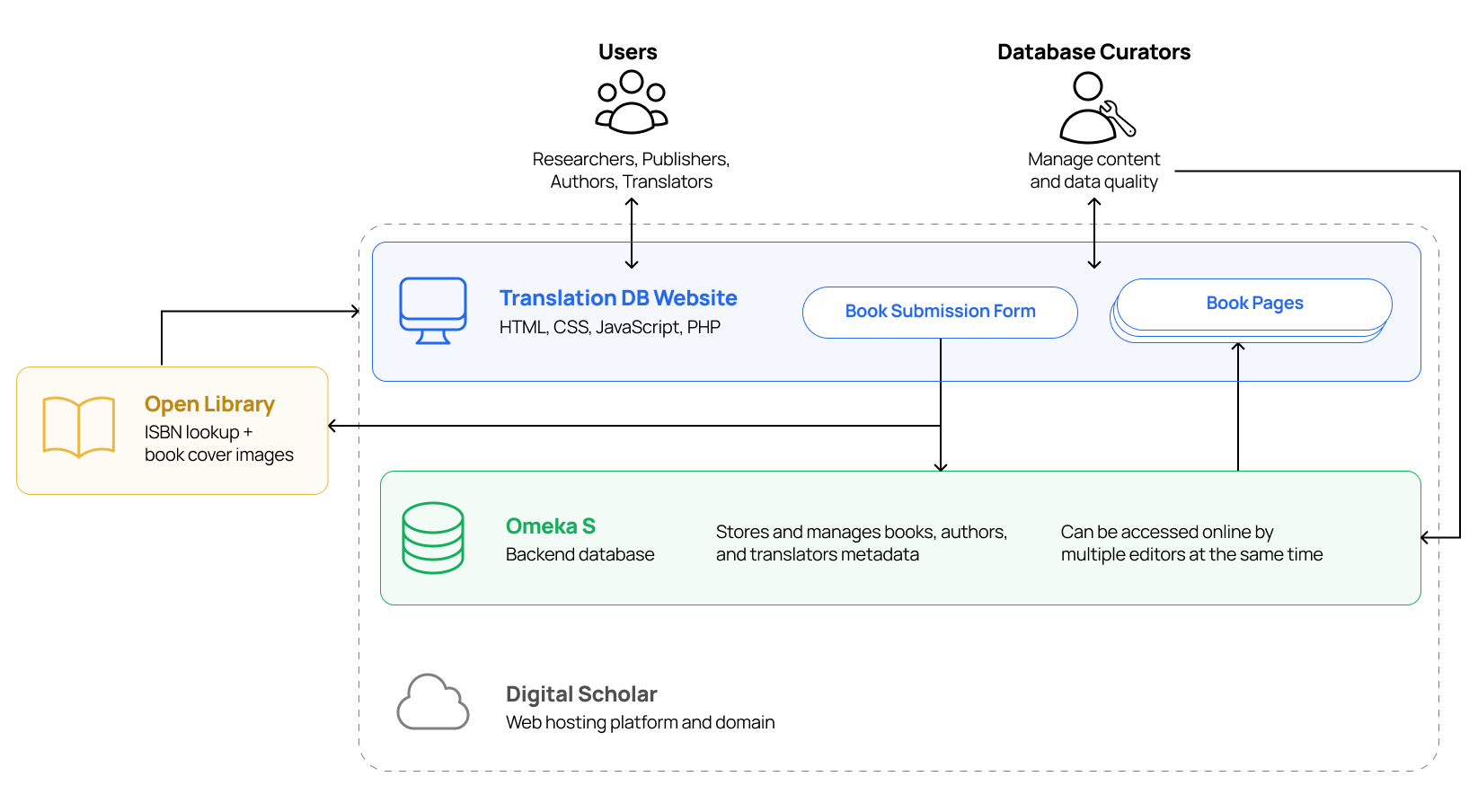The width and height of the screenshot is (1478, 812).
Task: Select the Omeka S heading
Action: [x=551, y=526]
